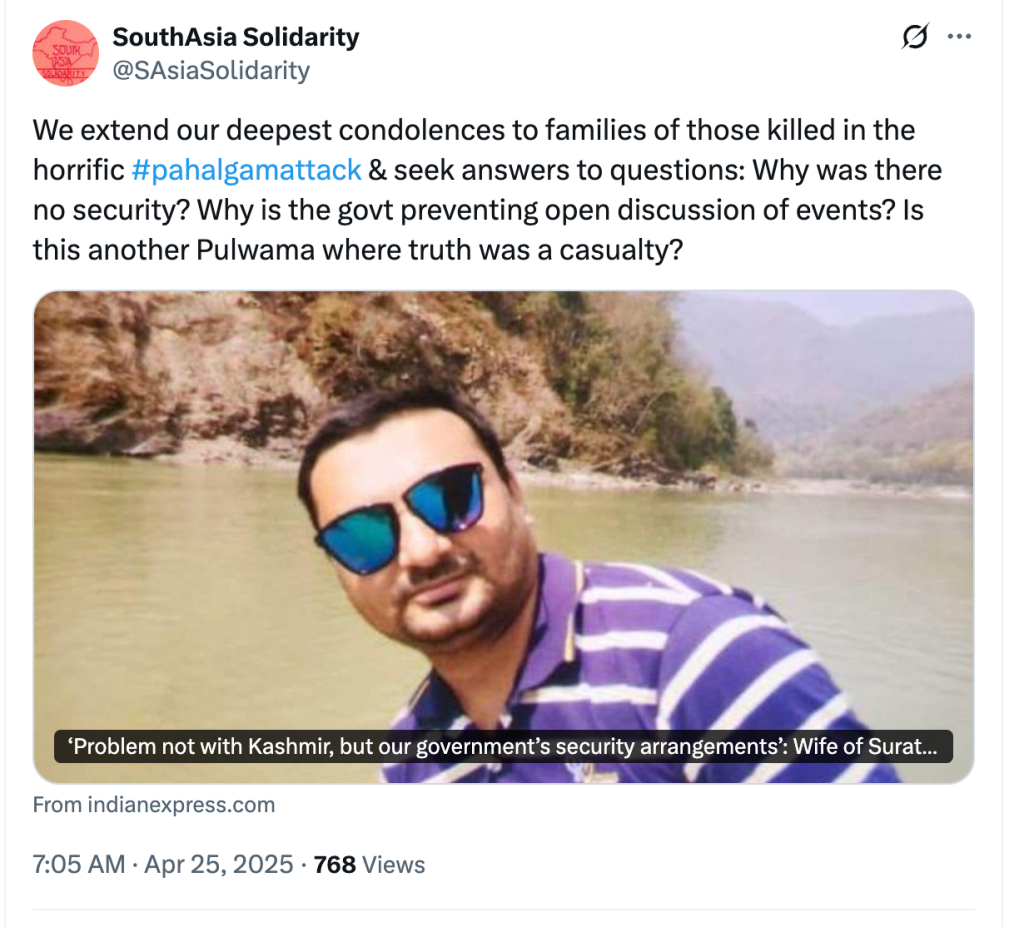1024x927 pixels.
Task: Click the Views label
Action: 393,864
